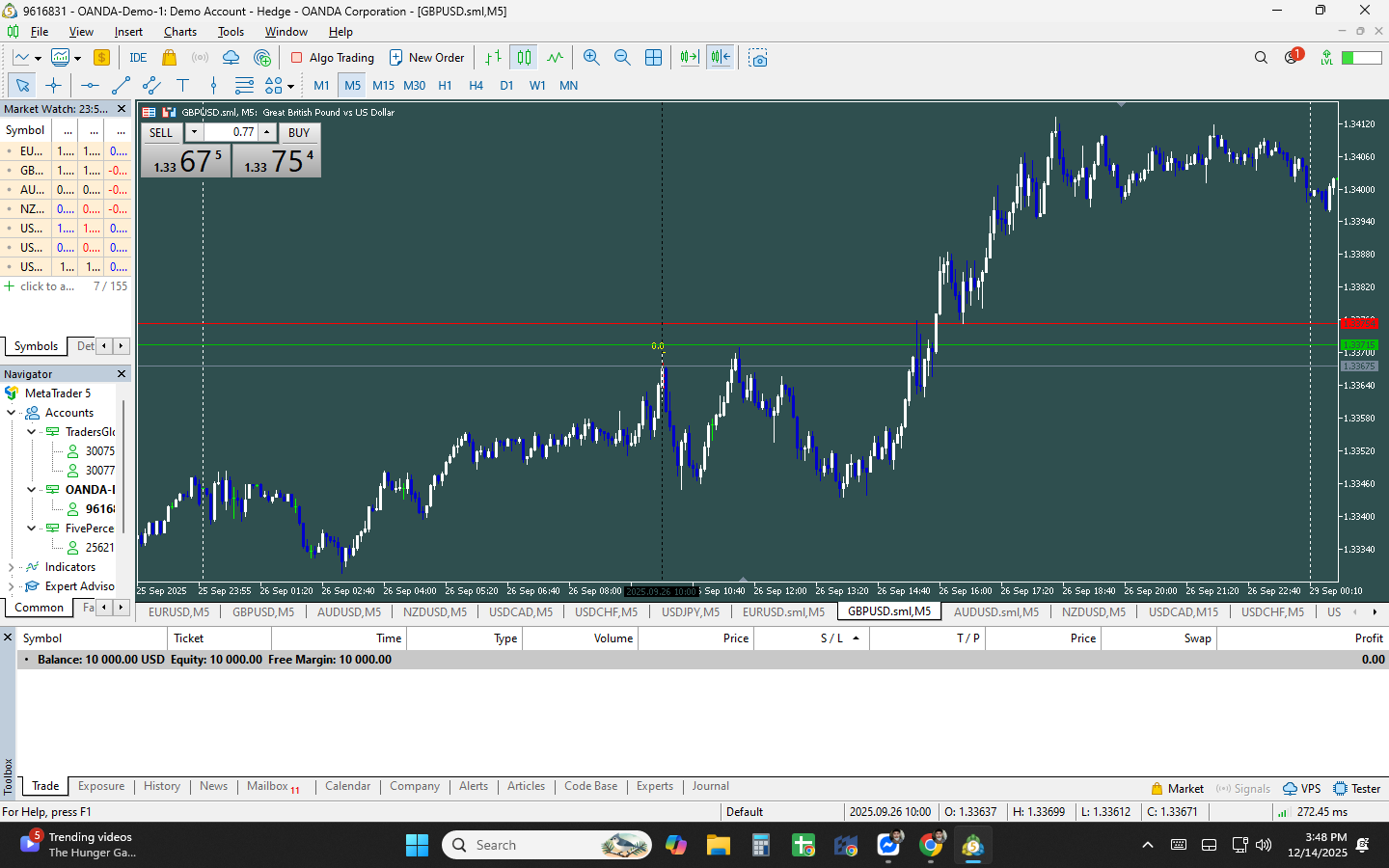Image resolution: width=1389 pixels, height=868 pixels.
Task: Open the Tools menu
Action: coord(231,32)
